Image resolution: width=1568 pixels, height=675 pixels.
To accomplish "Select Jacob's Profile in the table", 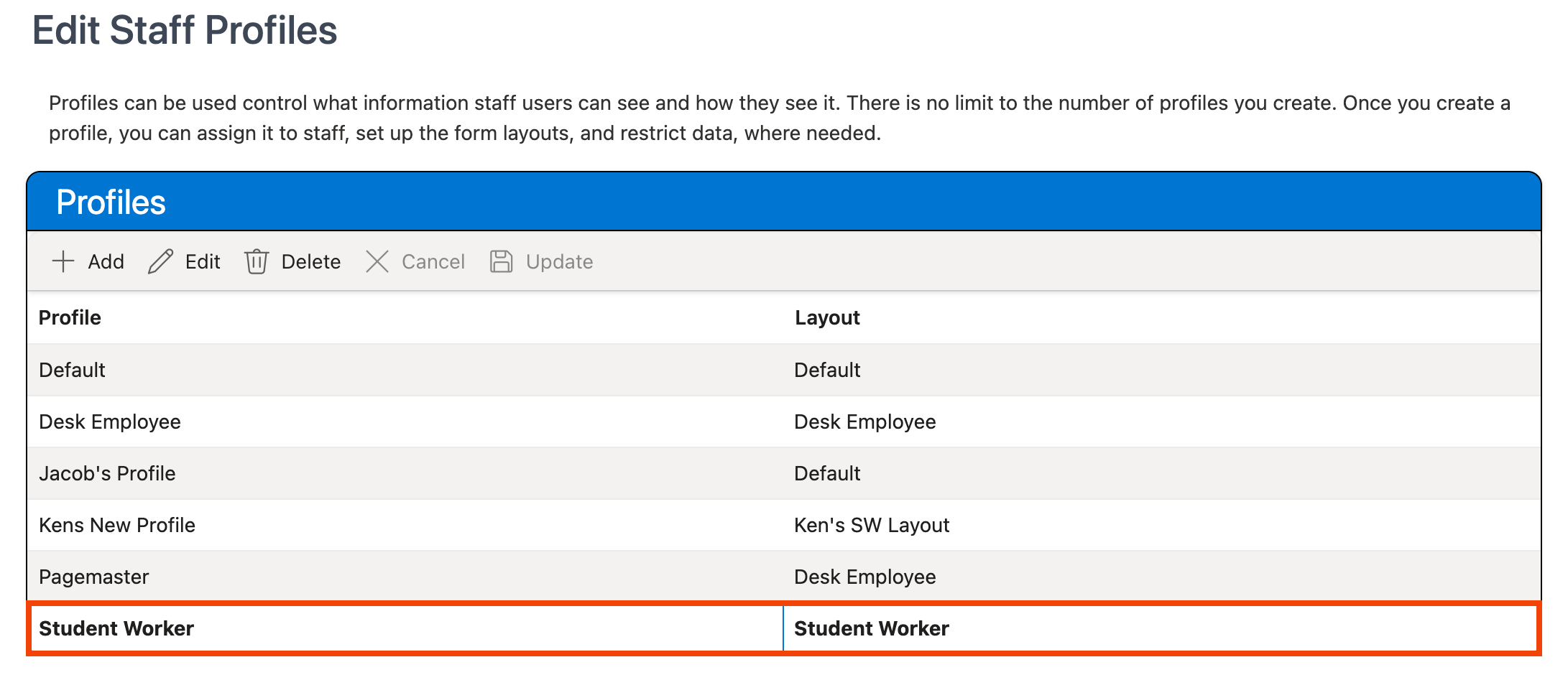I will coord(107,473).
